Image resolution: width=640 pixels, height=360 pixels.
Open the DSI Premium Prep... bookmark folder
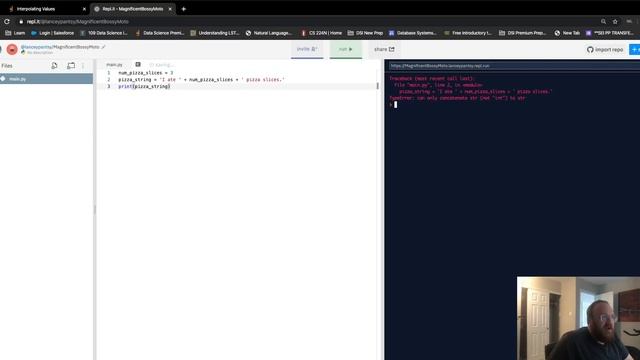click(x=522, y=33)
